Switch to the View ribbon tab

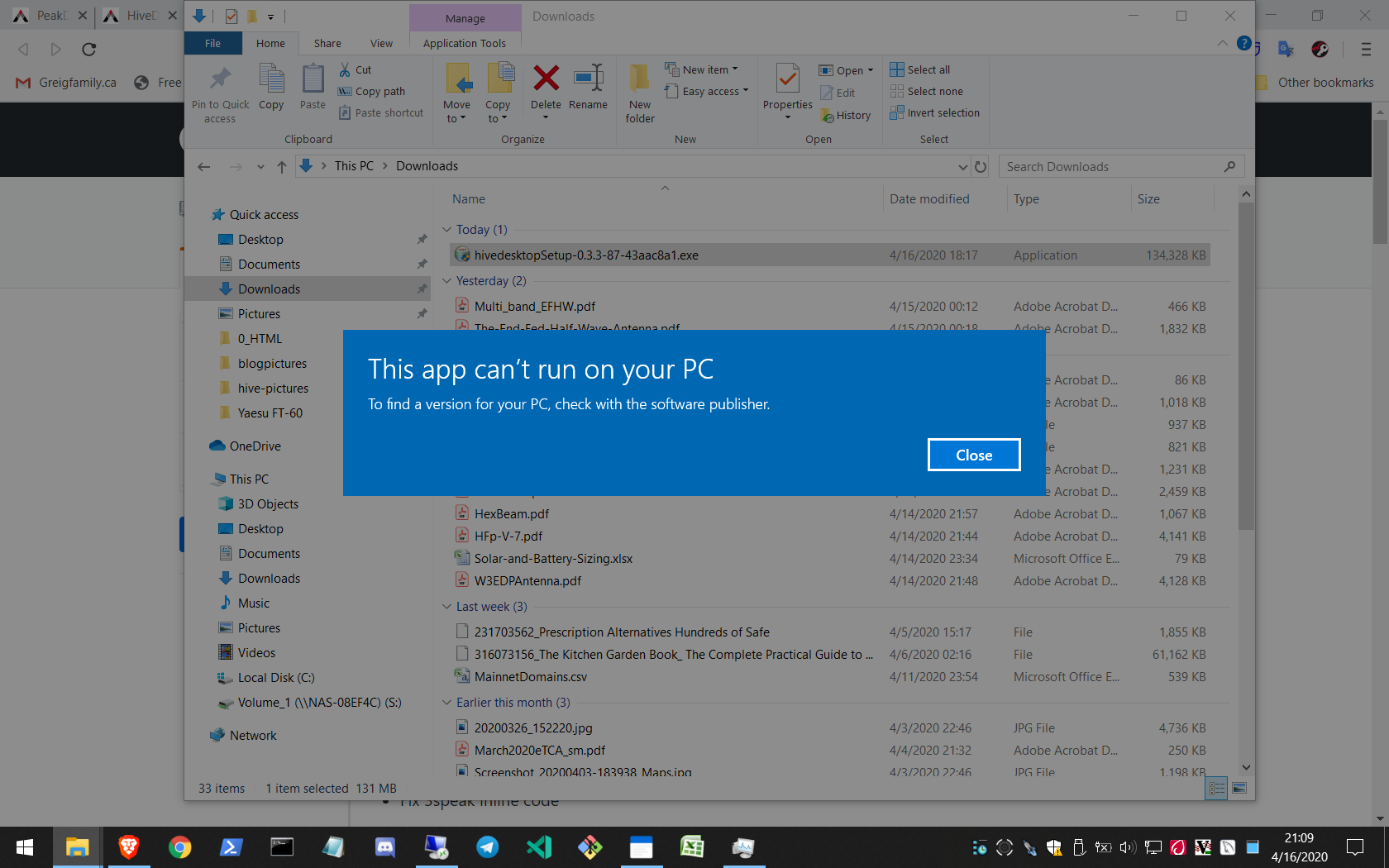pyautogui.click(x=381, y=43)
